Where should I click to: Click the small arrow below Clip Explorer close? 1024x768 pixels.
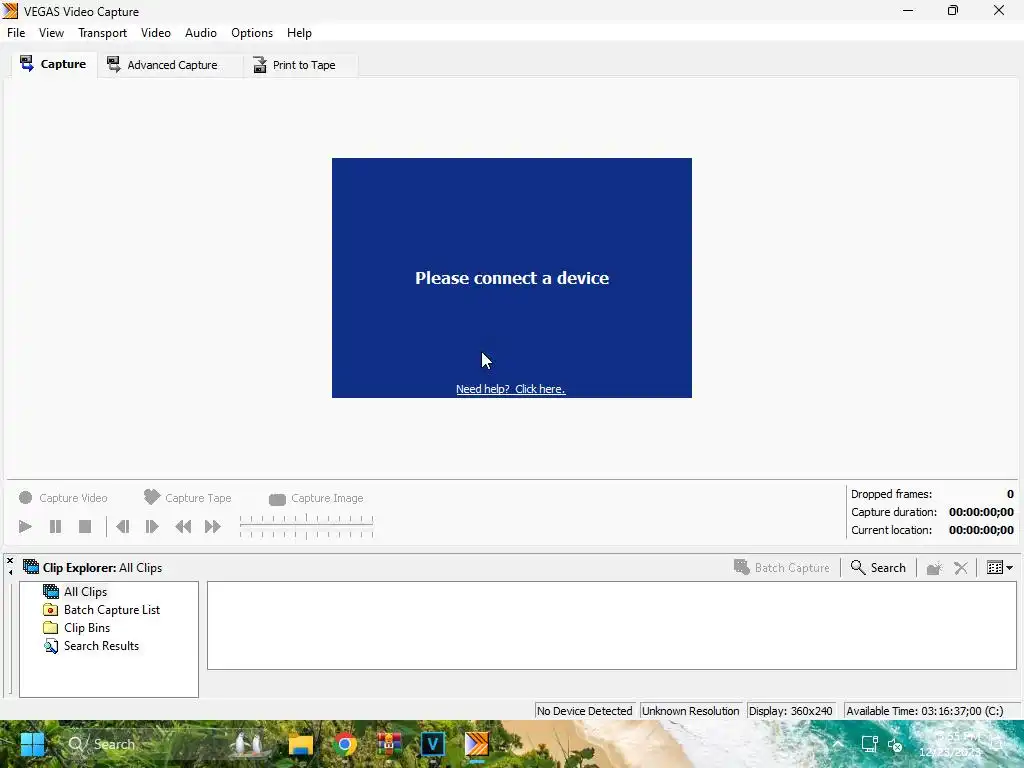point(10,573)
